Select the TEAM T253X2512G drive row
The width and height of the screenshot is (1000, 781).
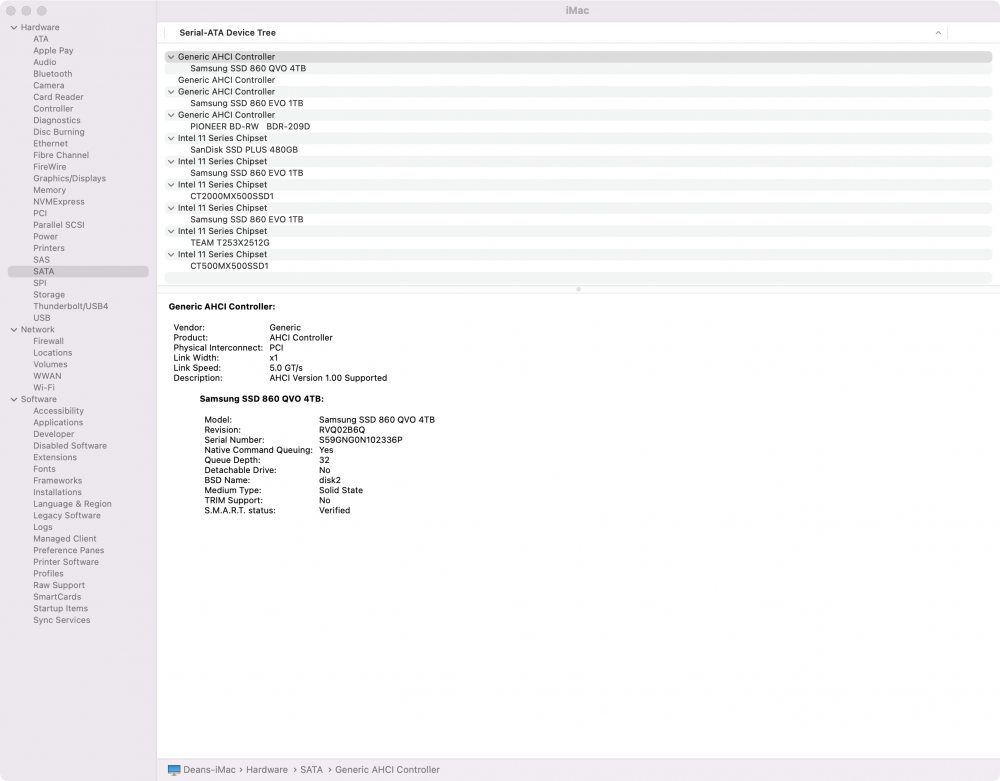[578, 243]
